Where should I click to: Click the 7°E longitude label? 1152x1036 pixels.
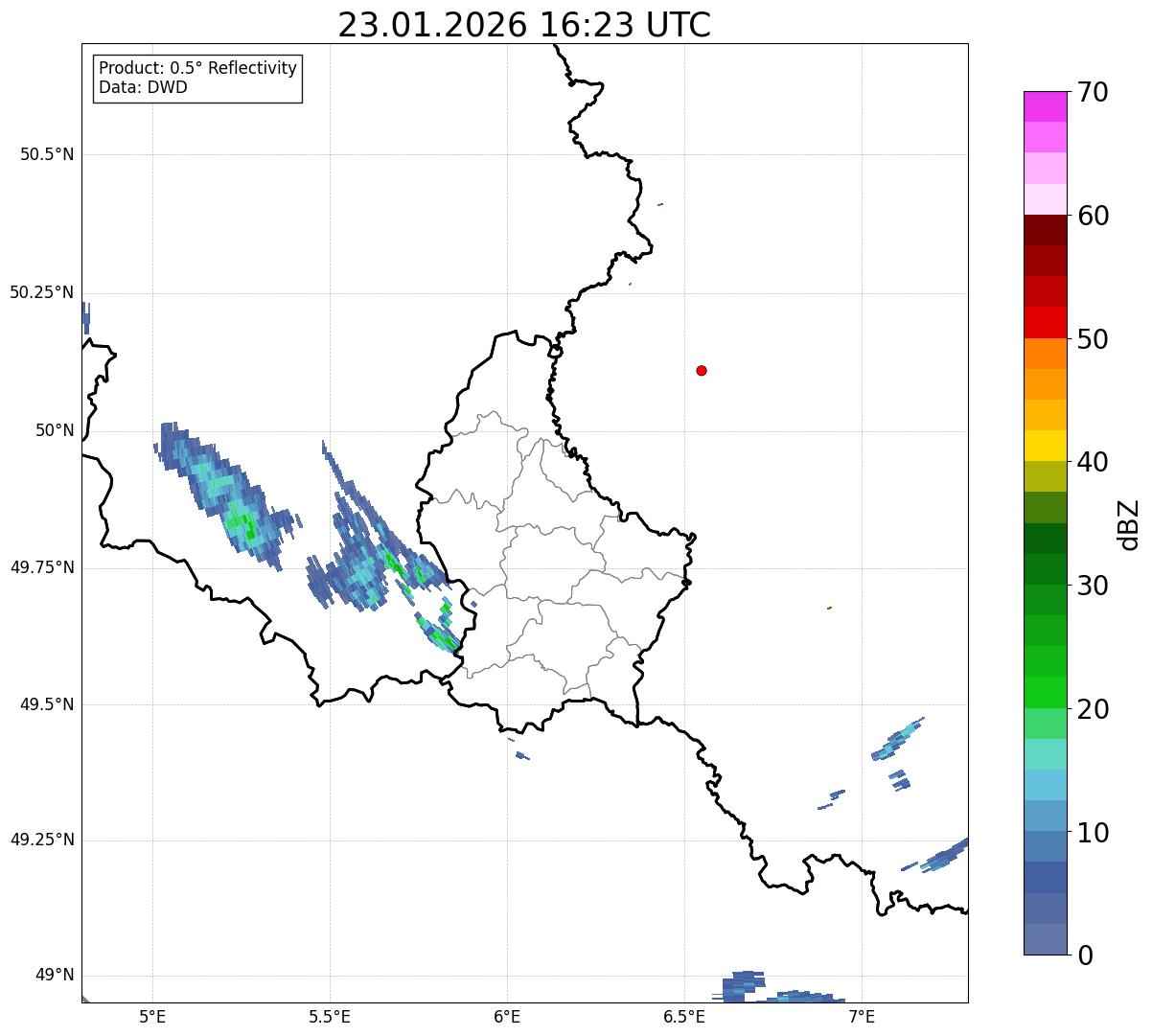(x=862, y=1016)
